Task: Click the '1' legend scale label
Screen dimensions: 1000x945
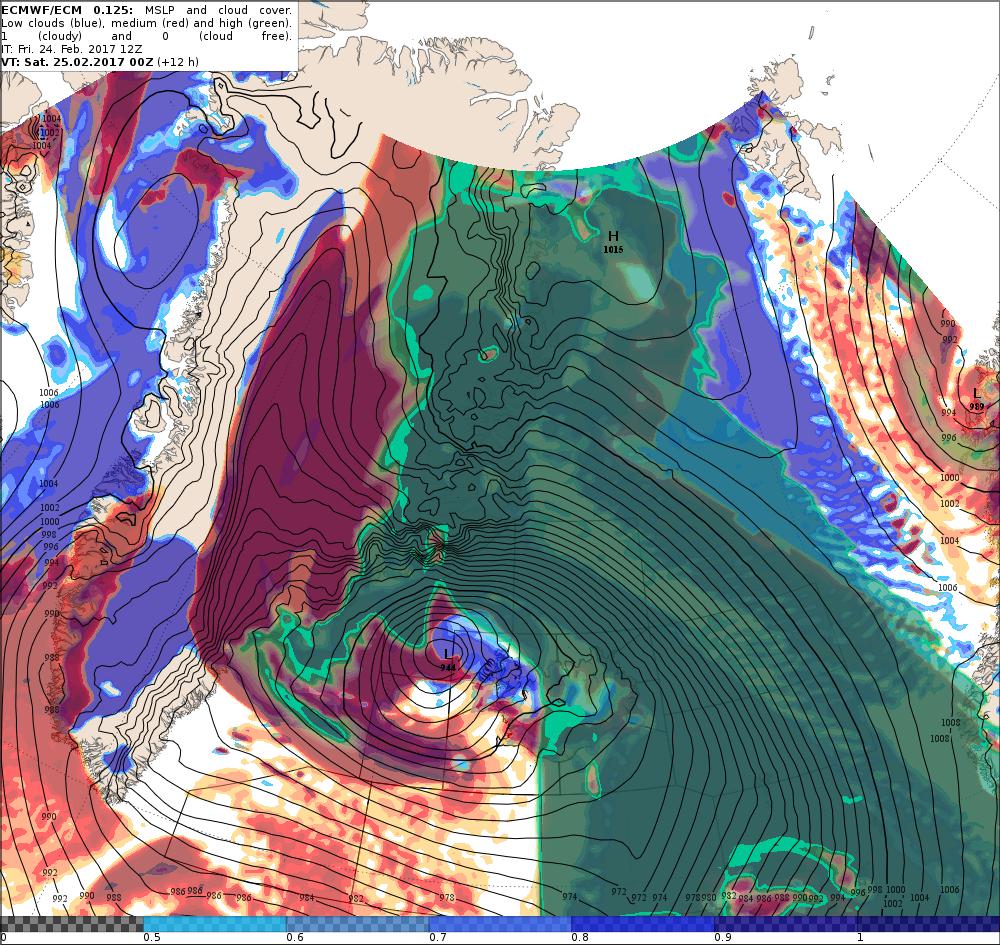Action: coord(860,937)
